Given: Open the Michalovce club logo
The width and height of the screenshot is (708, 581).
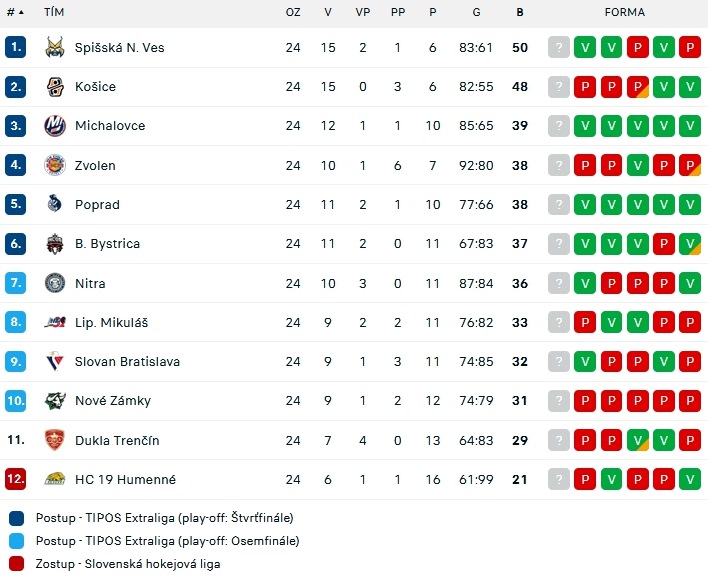Looking at the screenshot, I should (x=55, y=125).
